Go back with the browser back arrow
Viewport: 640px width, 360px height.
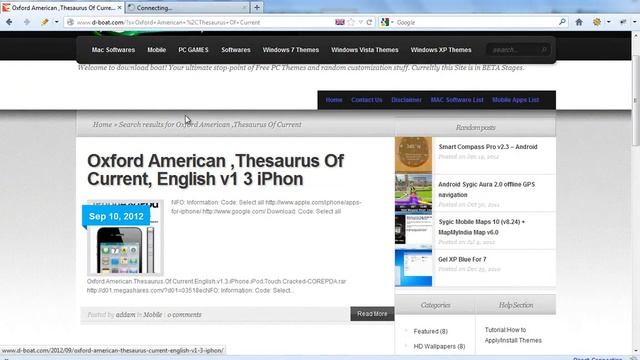pyautogui.click(x=9, y=22)
